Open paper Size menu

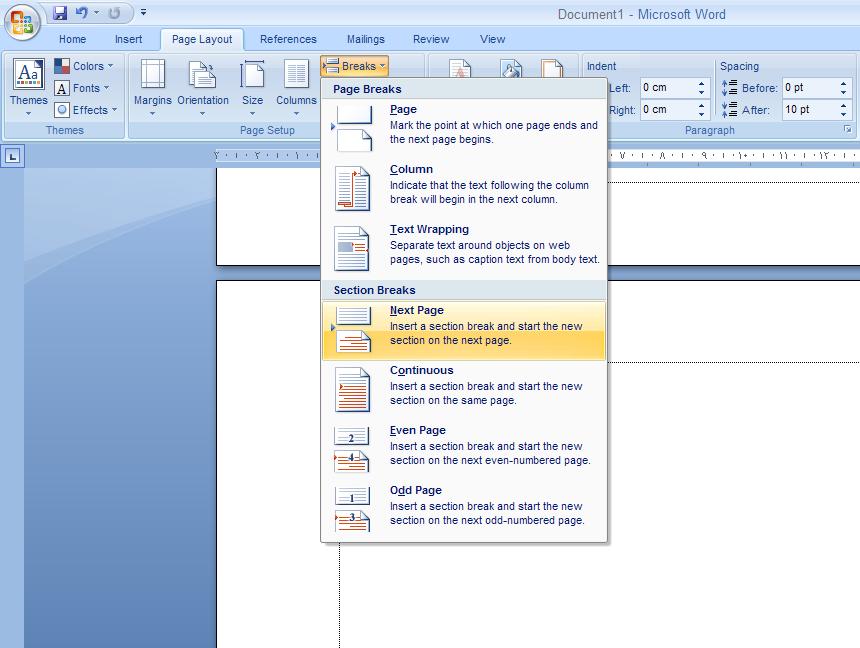tap(252, 87)
